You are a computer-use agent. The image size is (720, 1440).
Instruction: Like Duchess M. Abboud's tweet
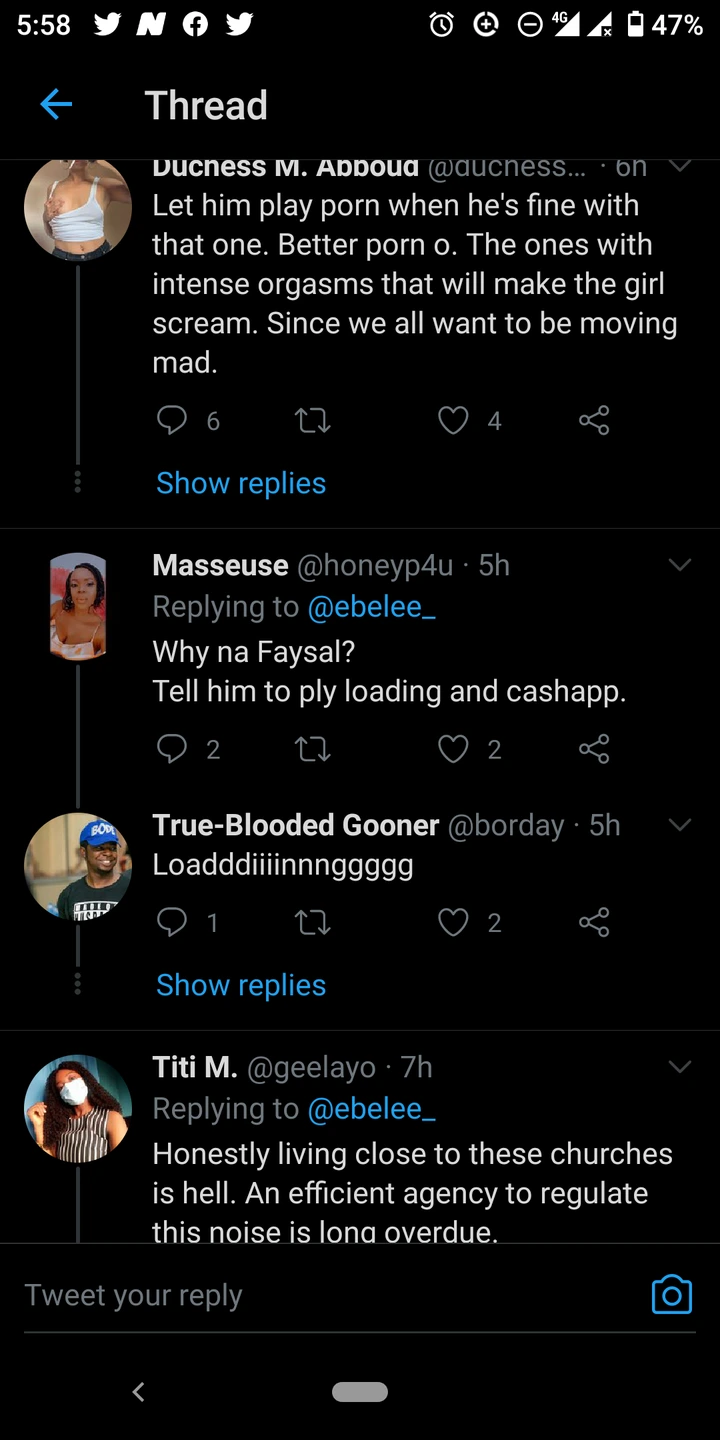[454, 421]
